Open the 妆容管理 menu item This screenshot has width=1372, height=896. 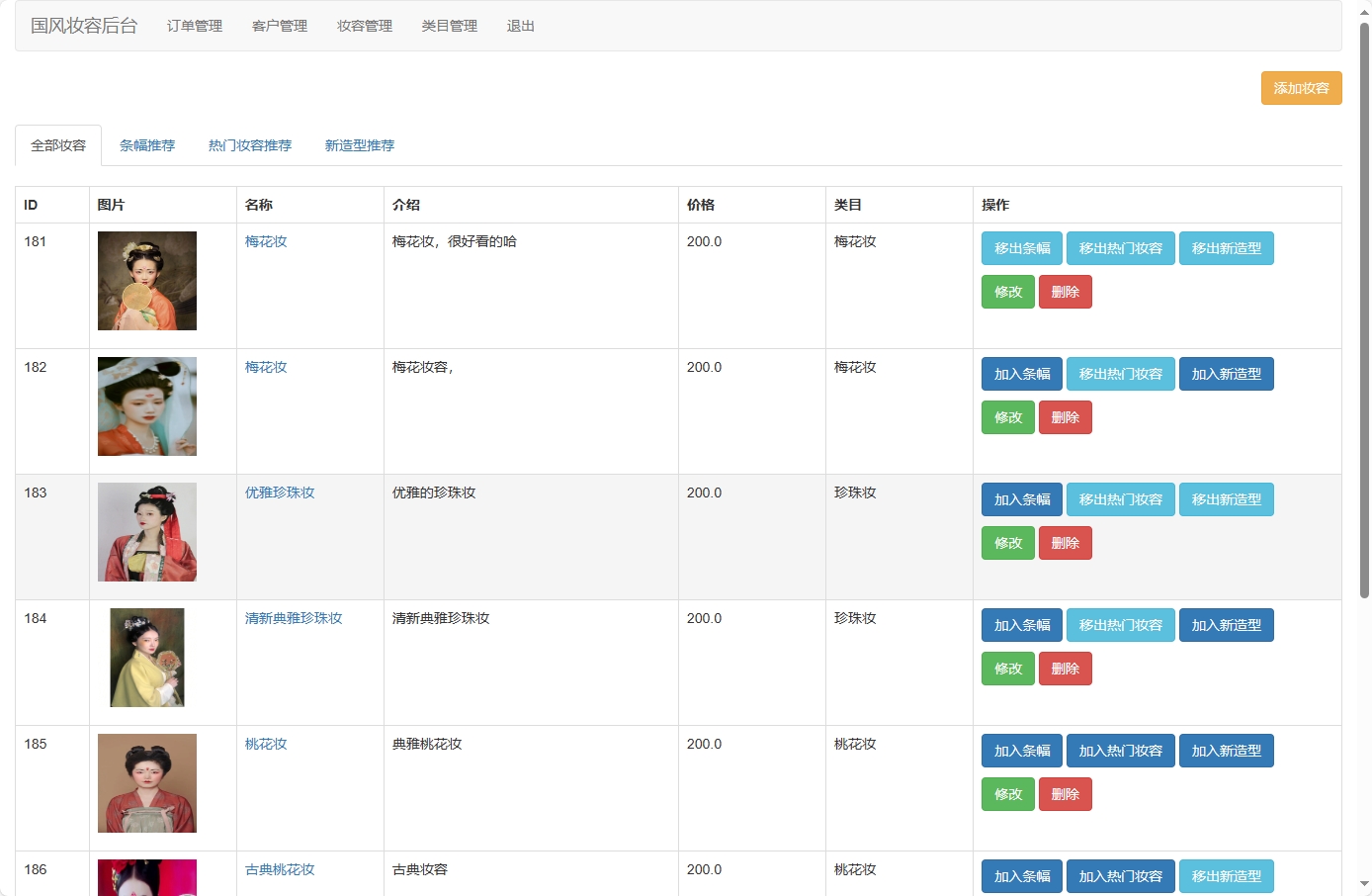pos(364,27)
